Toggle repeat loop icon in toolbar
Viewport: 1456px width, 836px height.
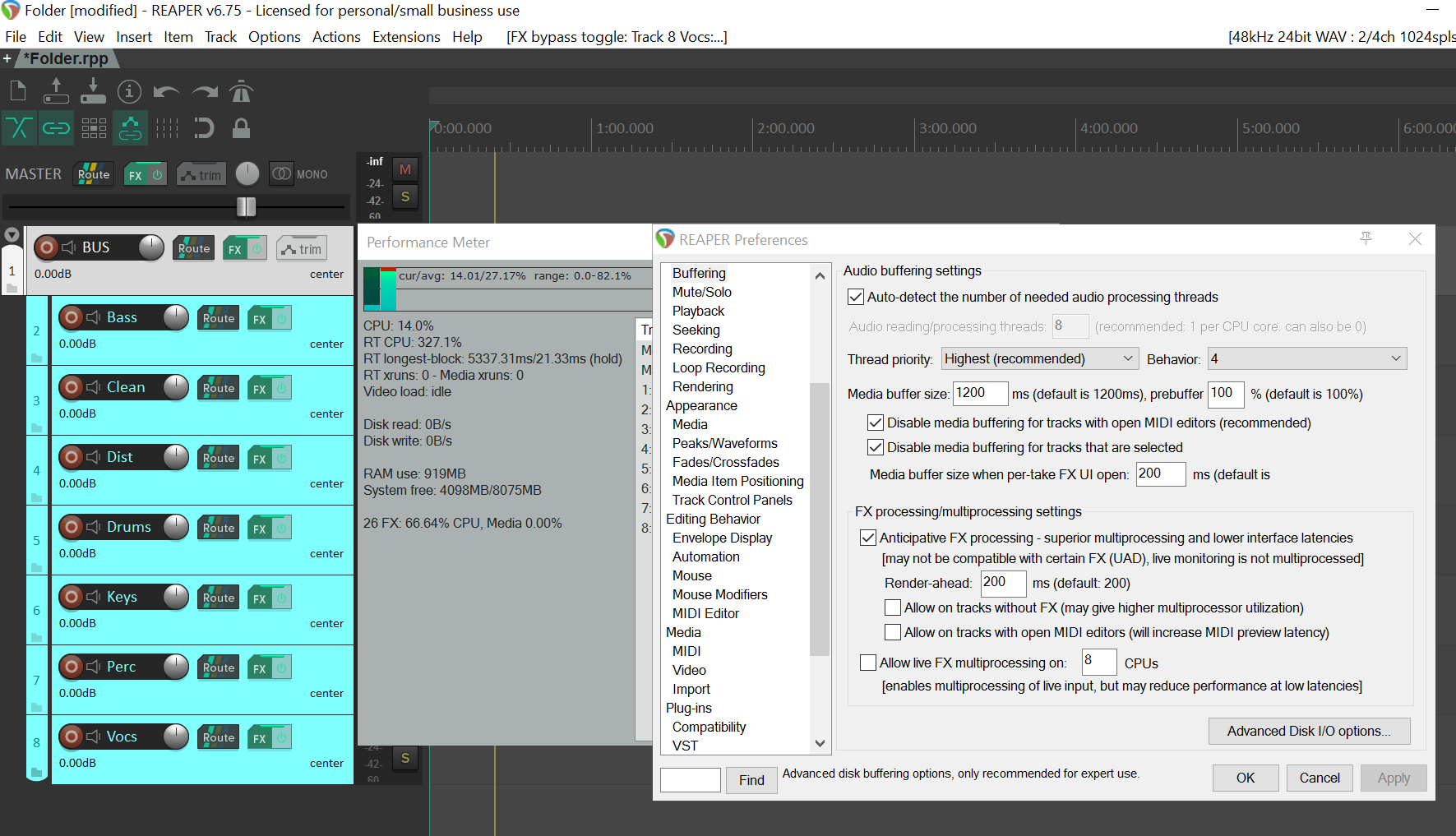(203, 128)
